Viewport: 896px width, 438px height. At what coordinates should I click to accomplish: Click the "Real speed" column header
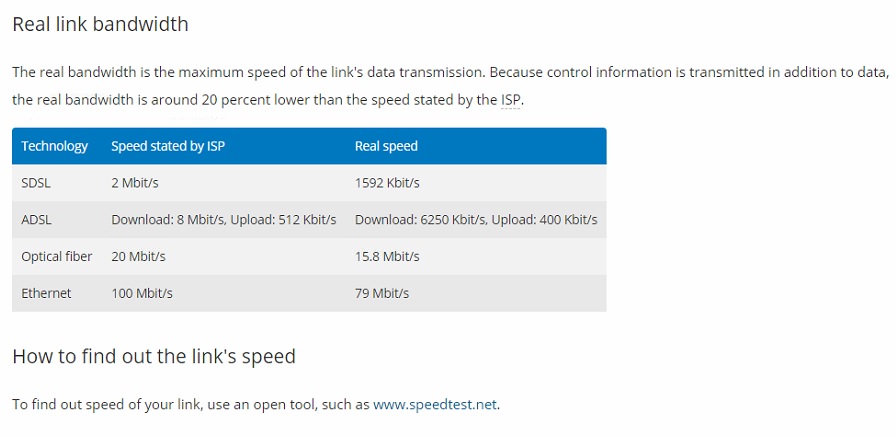point(386,146)
